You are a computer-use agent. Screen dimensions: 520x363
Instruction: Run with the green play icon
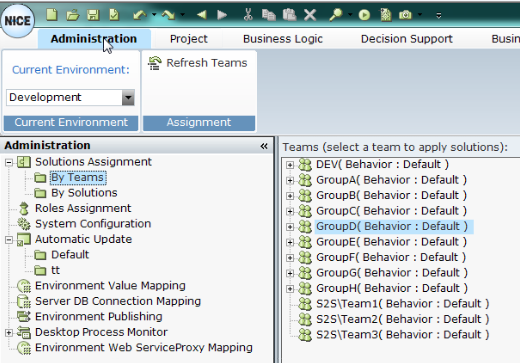[364, 15]
